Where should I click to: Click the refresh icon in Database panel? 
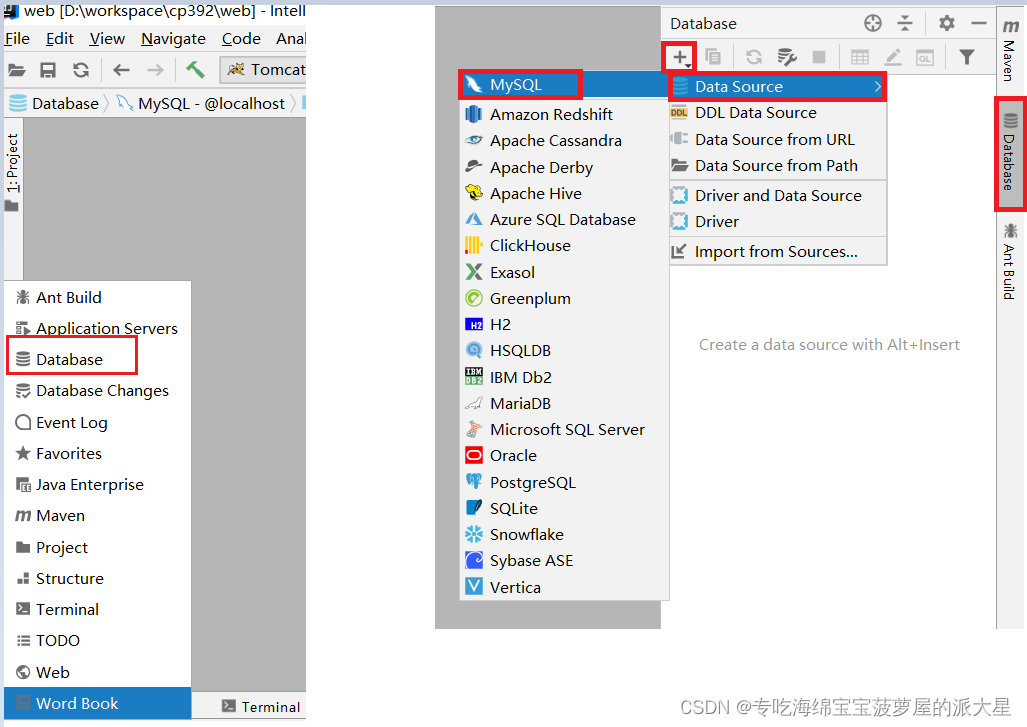[x=754, y=58]
